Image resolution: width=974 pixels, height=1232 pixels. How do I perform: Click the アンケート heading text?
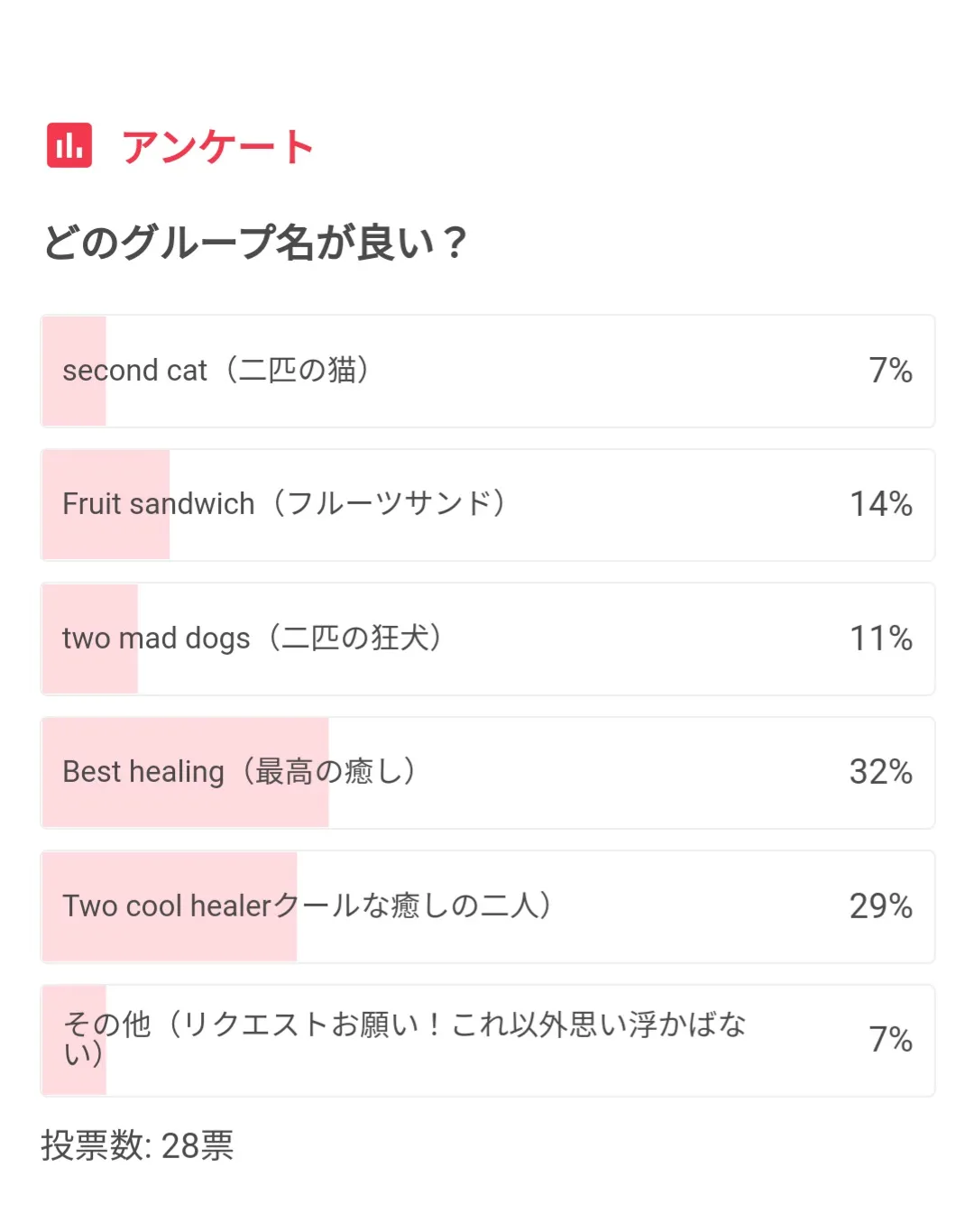point(217,147)
